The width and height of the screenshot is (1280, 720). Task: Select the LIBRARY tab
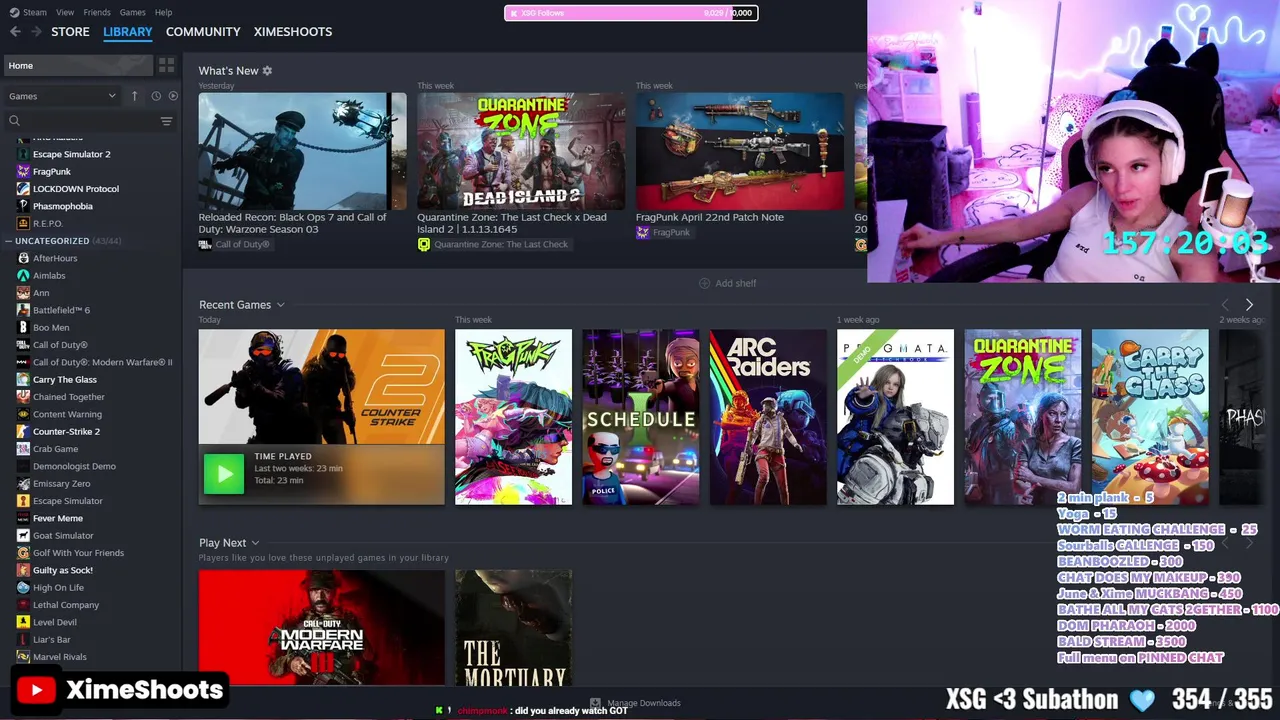click(x=128, y=32)
